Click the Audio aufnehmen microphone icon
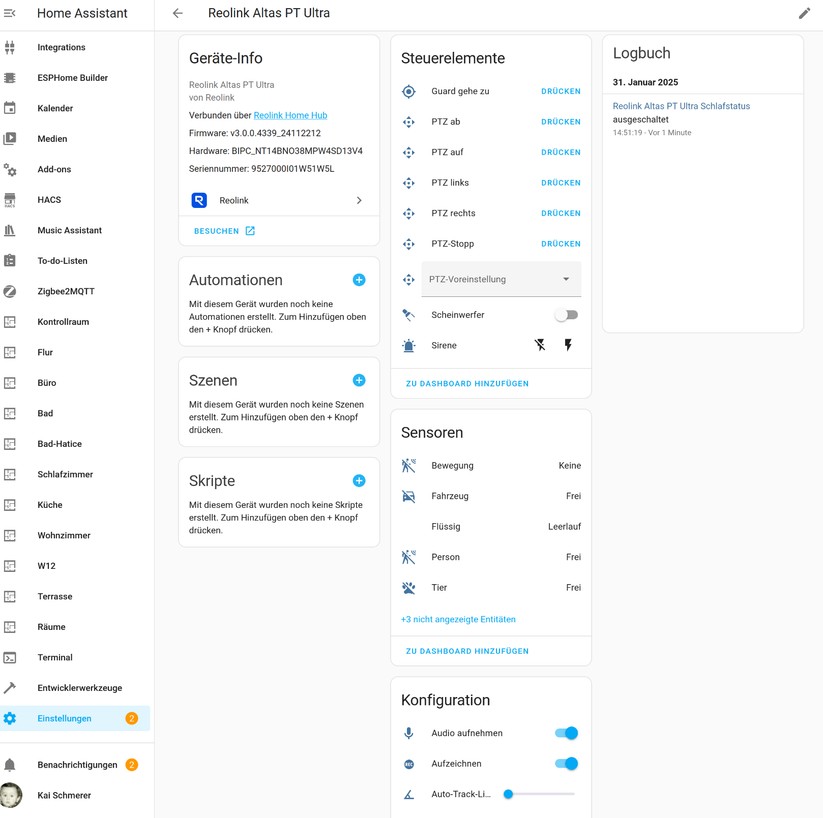The image size is (823, 818). 408,733
